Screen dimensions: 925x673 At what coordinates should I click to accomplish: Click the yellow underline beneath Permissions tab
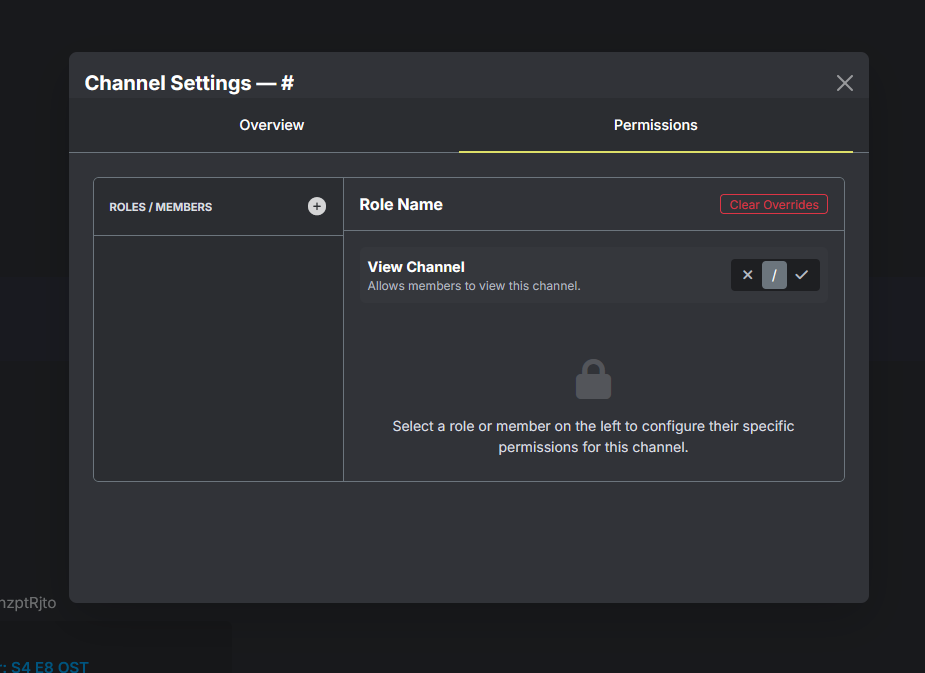655,151
